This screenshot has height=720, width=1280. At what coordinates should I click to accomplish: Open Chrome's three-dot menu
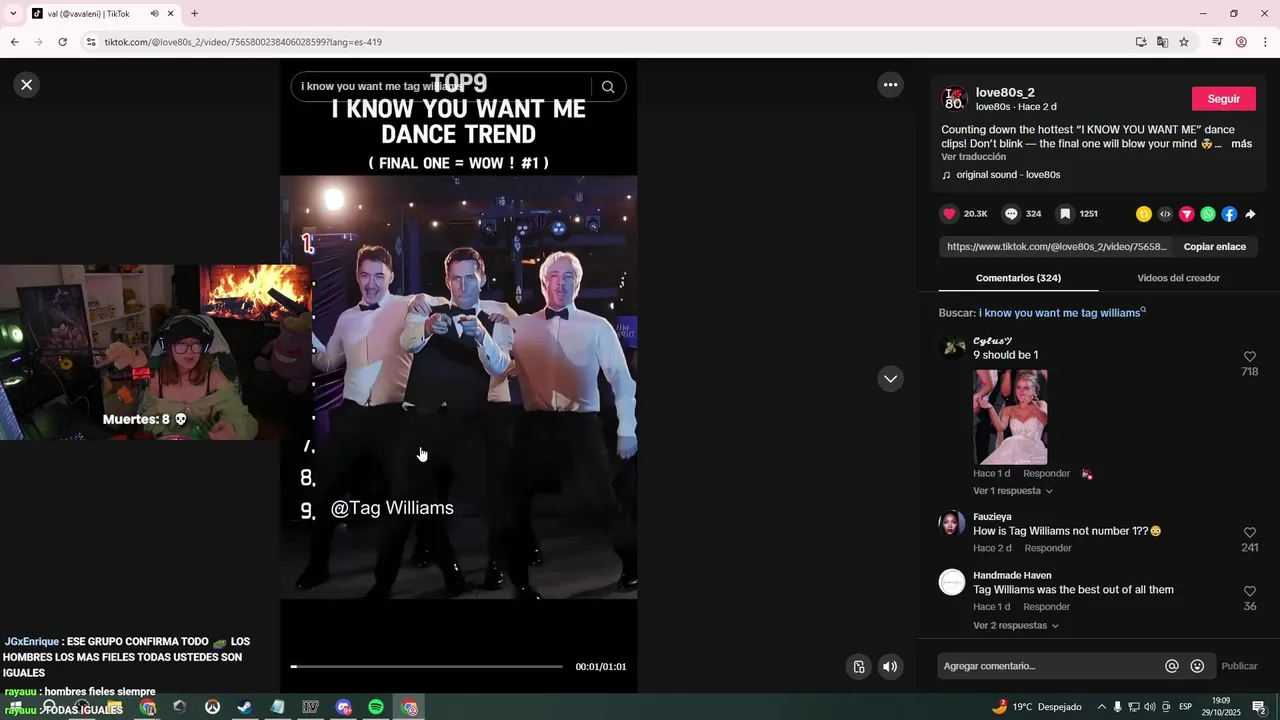(1266, 42)
